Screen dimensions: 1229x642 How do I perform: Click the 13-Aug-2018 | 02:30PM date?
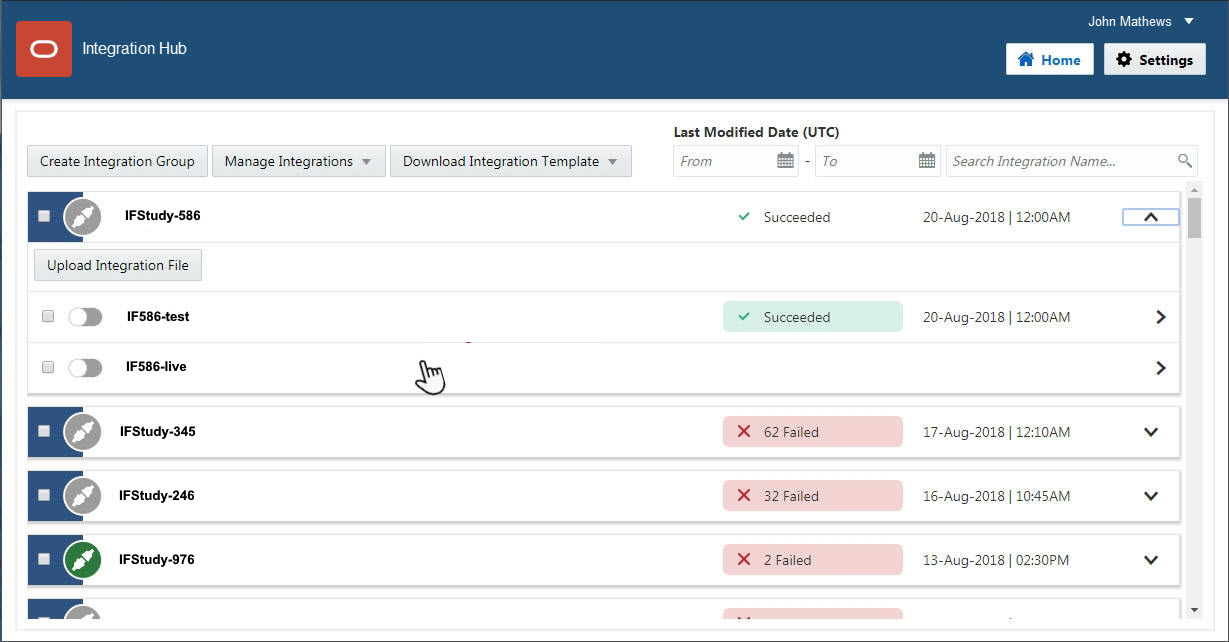(996, 560)
